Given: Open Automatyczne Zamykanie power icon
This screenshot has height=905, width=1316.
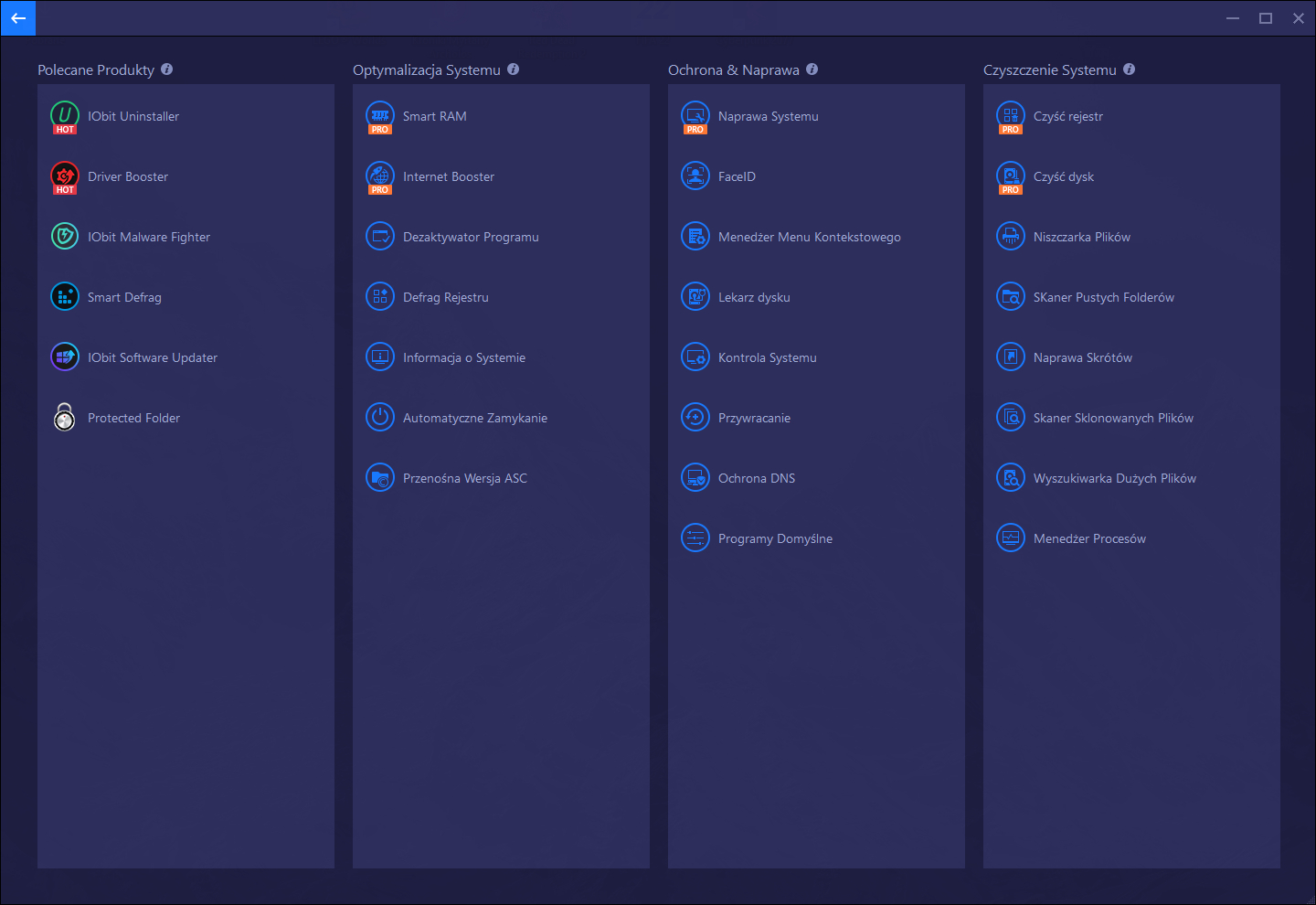Looking at the screenshot, I should click(380, 417).
